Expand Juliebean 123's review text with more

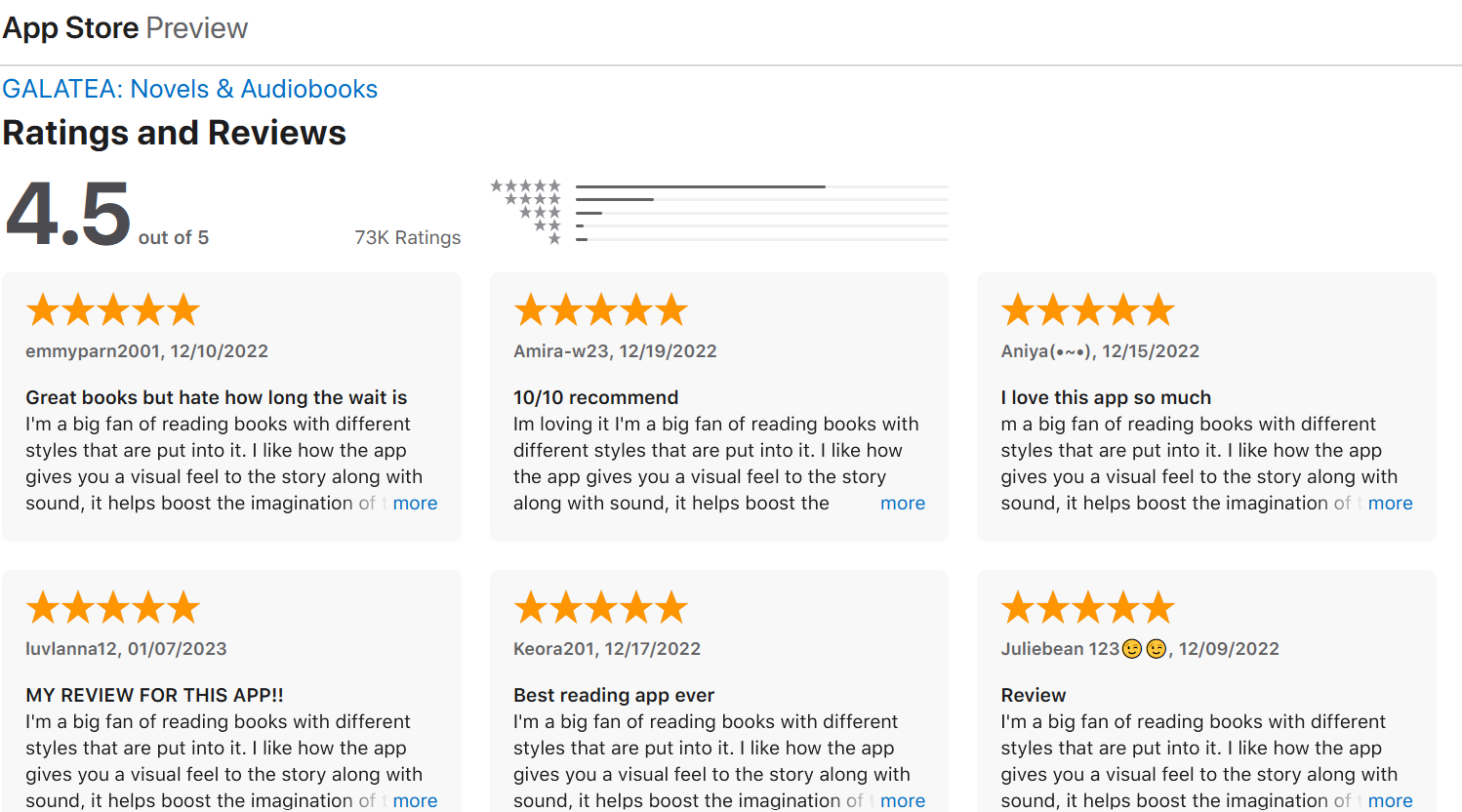[x=1390, y=800]
